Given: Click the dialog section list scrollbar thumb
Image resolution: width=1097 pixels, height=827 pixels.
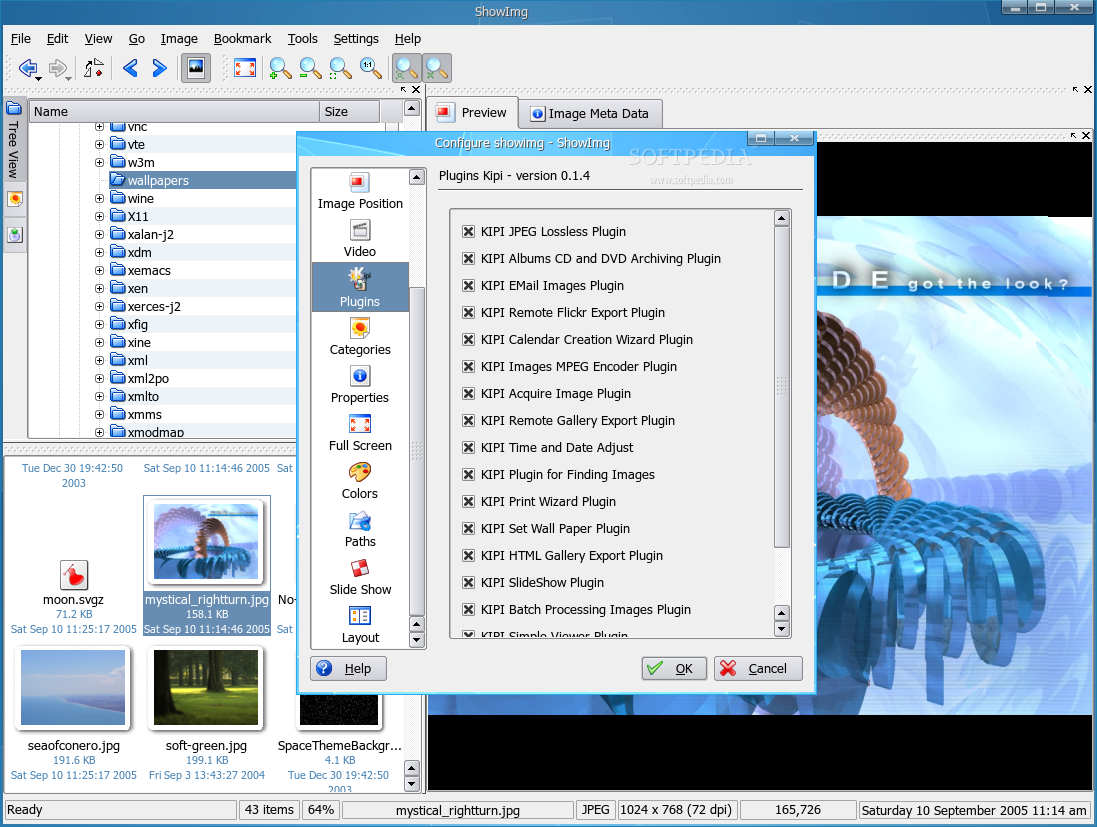Looking at the screenshot, I should (x=416, y=451).
